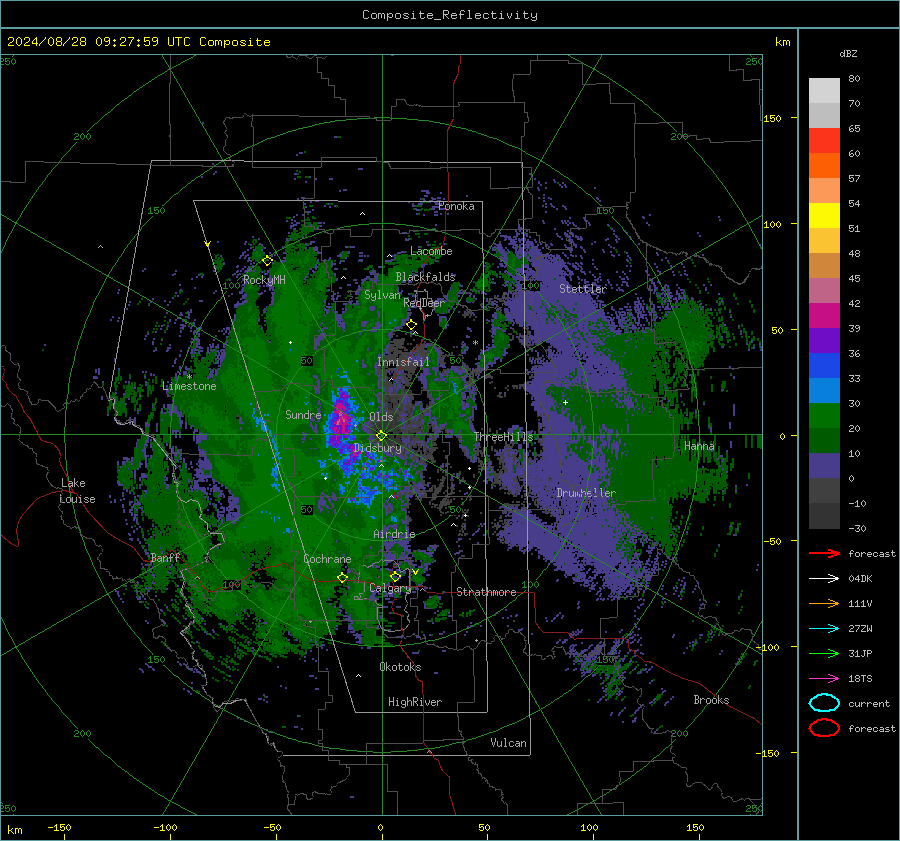The image size is (900, 841).
Task: Pick the slate purple 0-10 dBZ swatch
Action: (824, 466)
